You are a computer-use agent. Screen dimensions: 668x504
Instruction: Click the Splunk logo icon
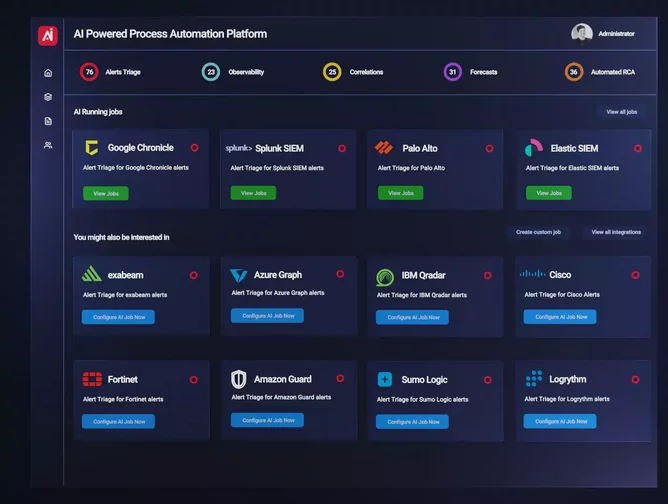pyautogui.click(x=239, y=148)
